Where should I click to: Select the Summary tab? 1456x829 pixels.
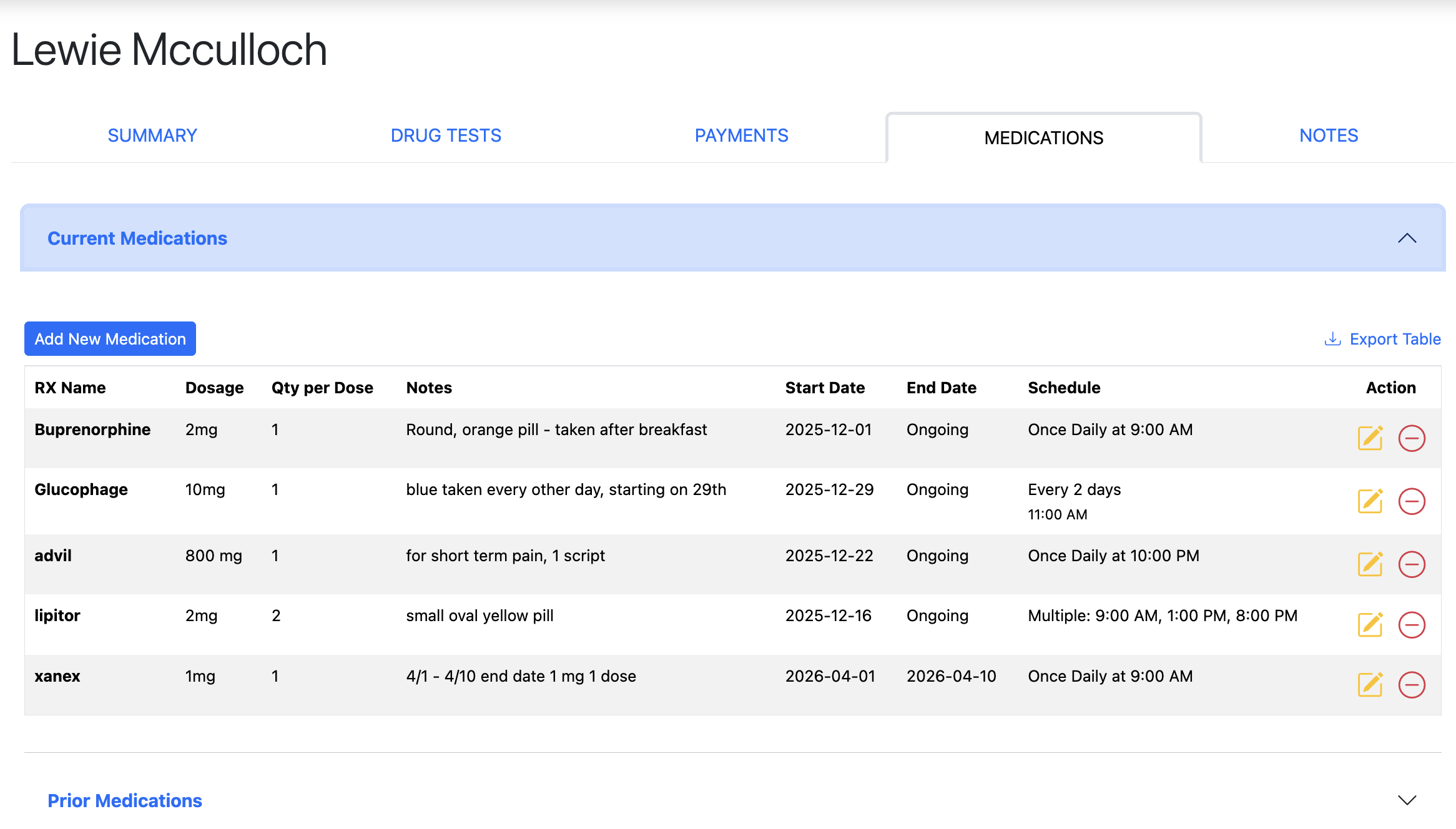pyautogui.click(x=152, y=135)
